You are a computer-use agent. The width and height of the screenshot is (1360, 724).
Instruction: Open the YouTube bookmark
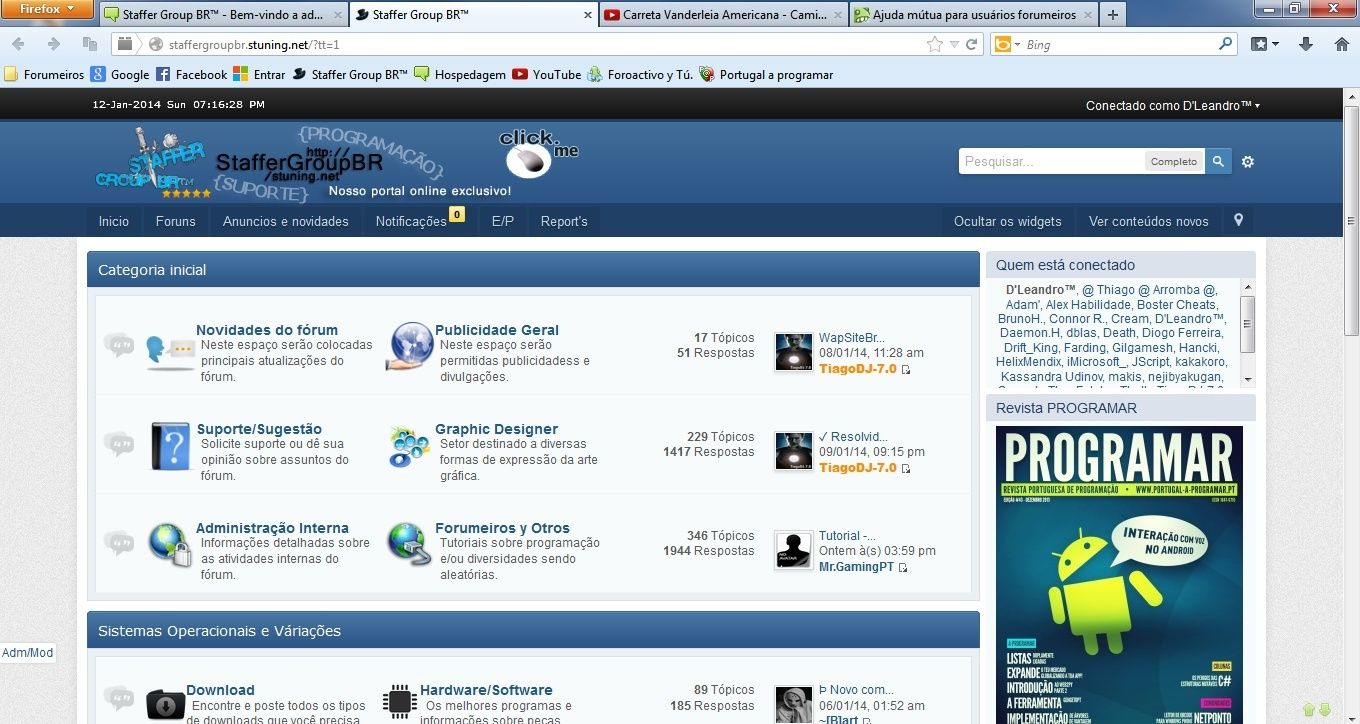(546, 74)
